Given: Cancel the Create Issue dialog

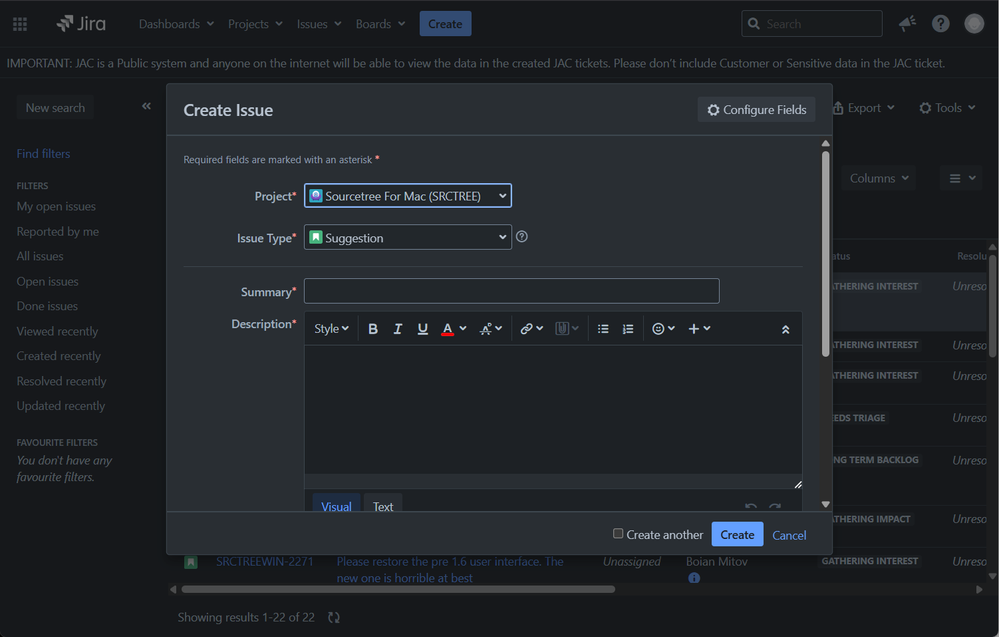Looking at the screenshot, I should [x=789, y=535].
